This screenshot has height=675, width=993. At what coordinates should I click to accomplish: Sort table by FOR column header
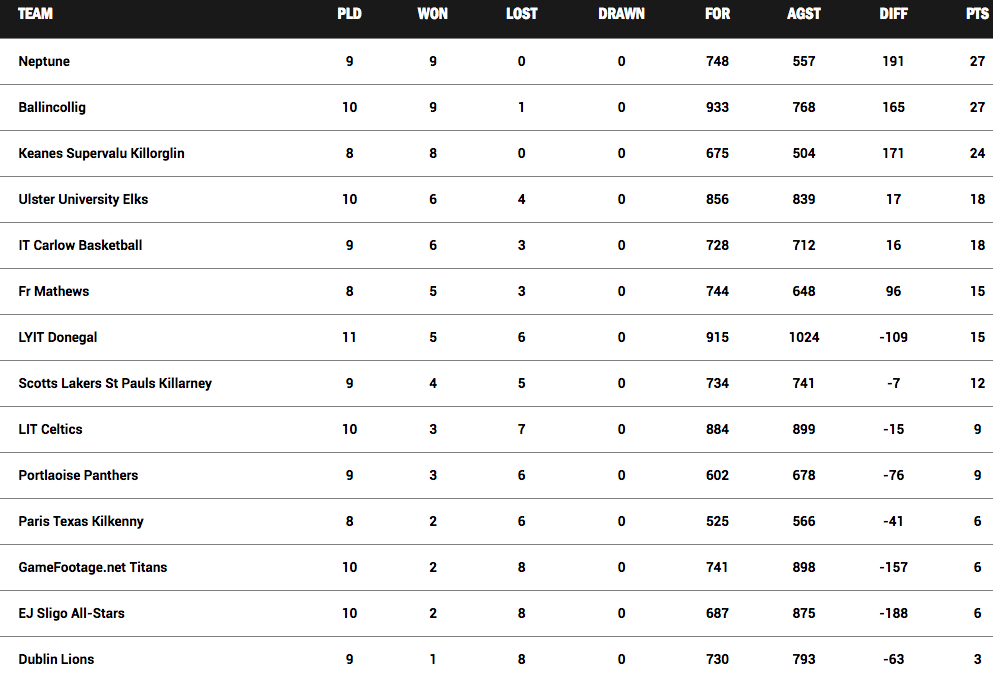pyautogui.click(x=717, y=14)
